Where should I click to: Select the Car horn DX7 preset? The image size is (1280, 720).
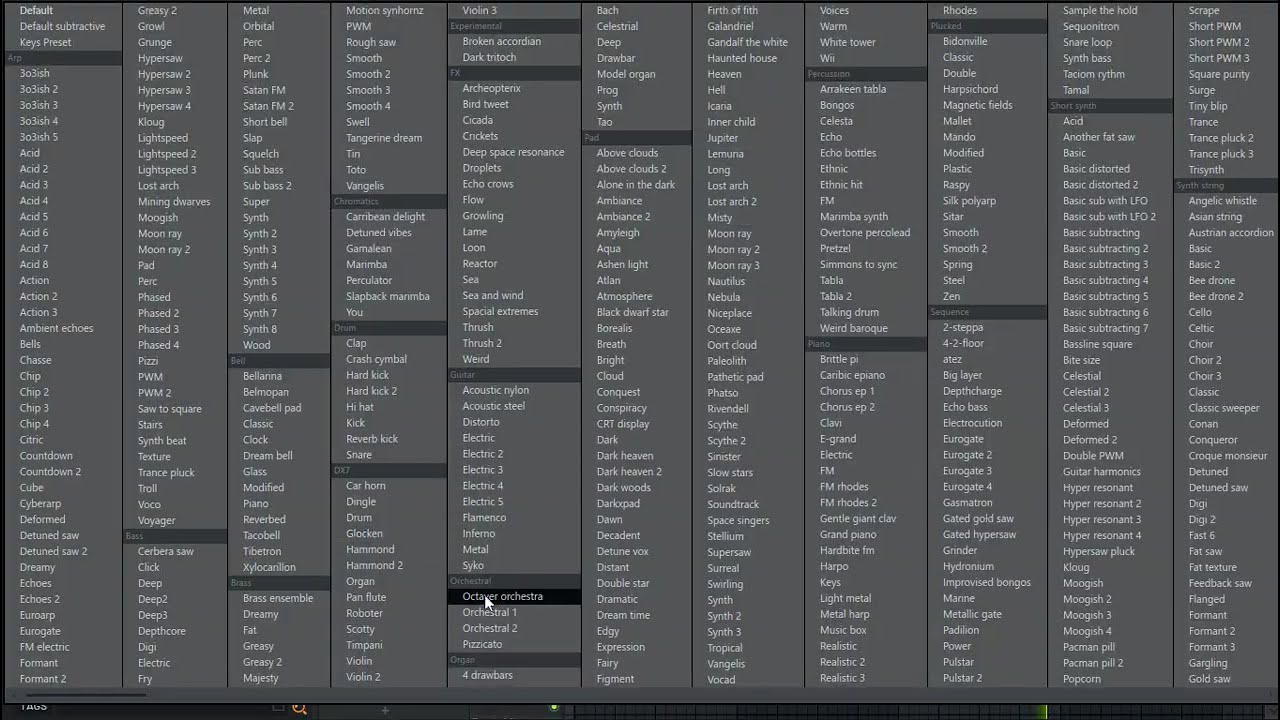(x=366, y=486)
